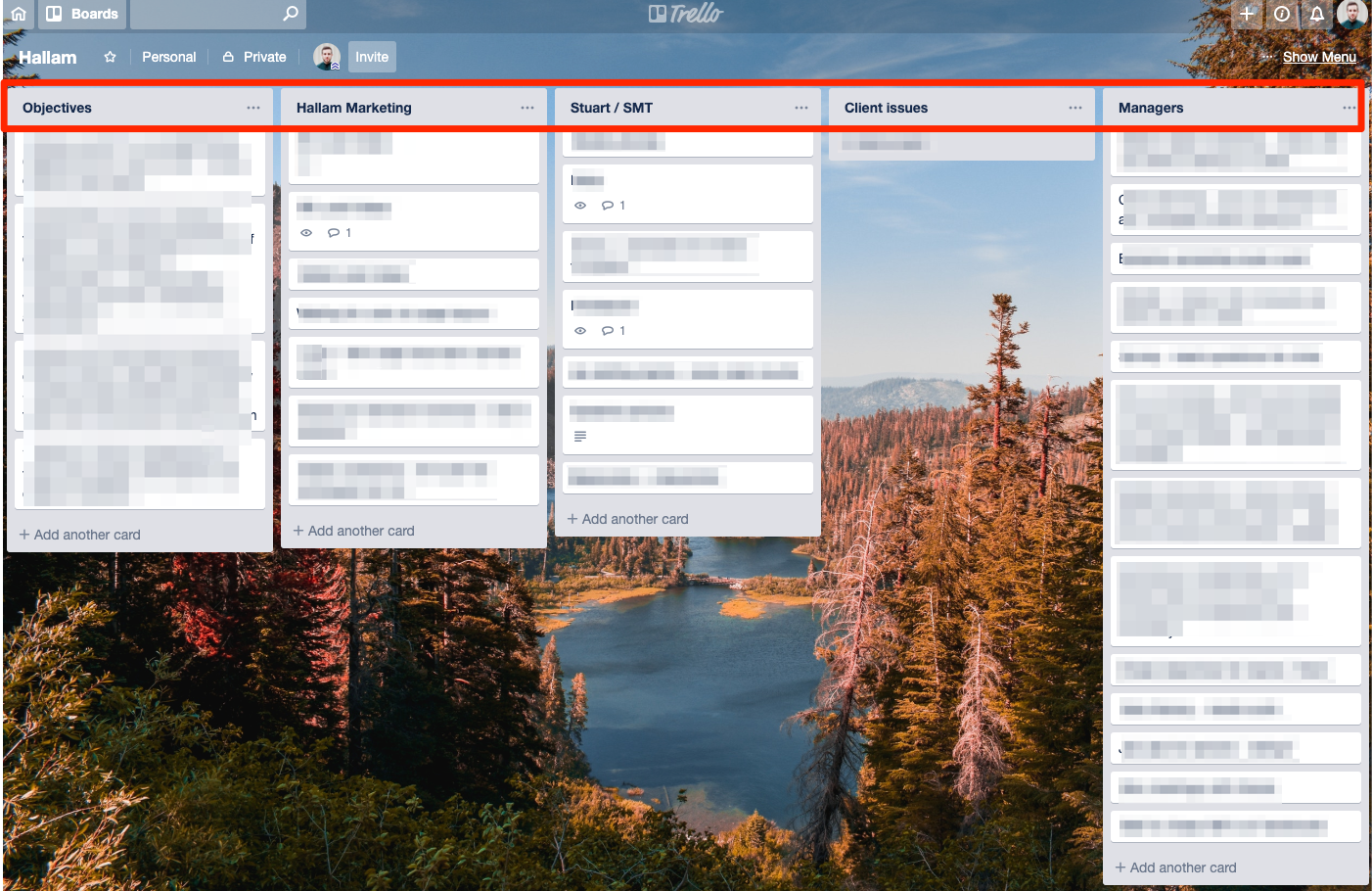Screen dimensions: 1372x891
Task: Open the Managers list actions menu
Action: 1348,107
